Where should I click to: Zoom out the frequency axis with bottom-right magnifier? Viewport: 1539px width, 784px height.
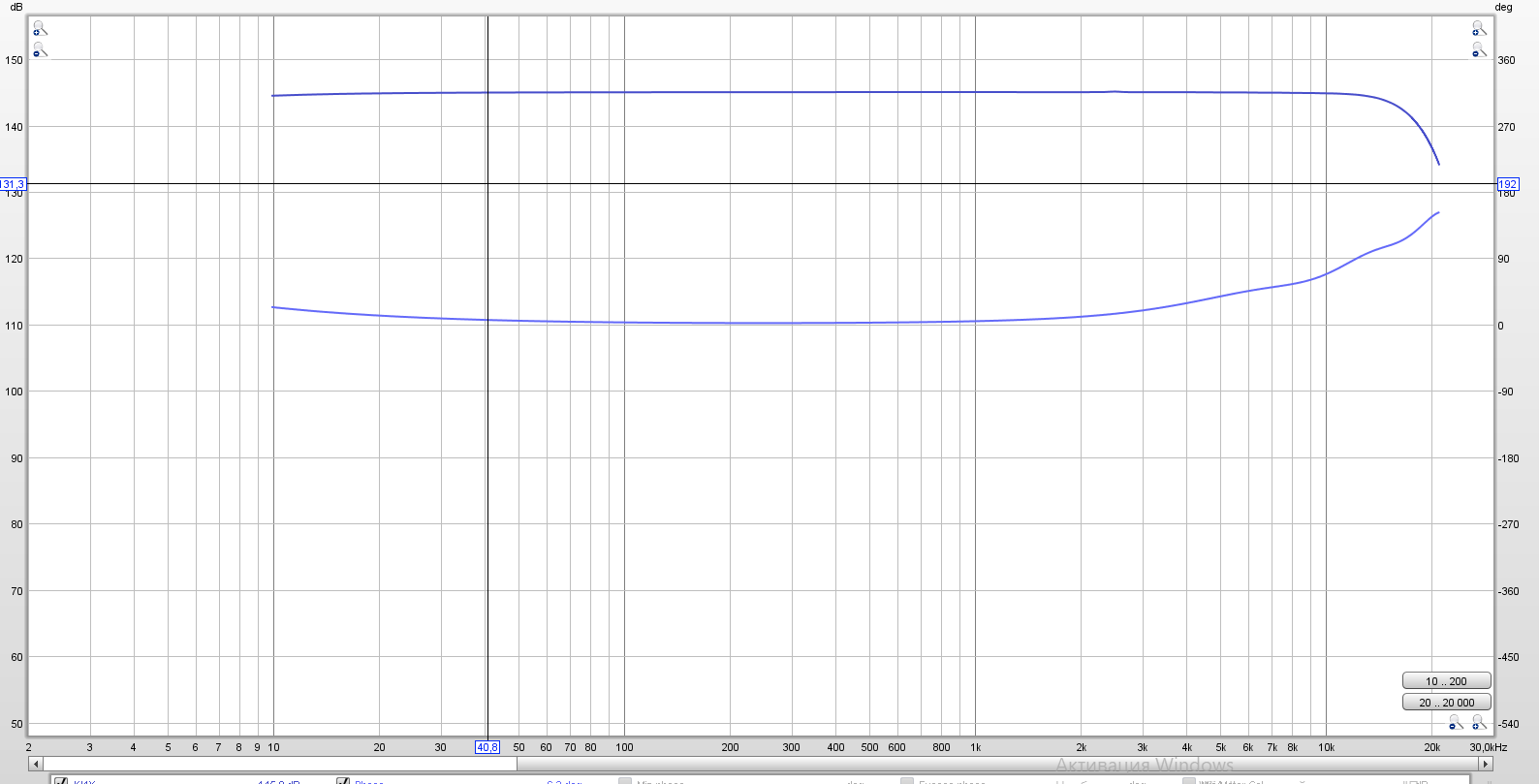pos(1456,722)
